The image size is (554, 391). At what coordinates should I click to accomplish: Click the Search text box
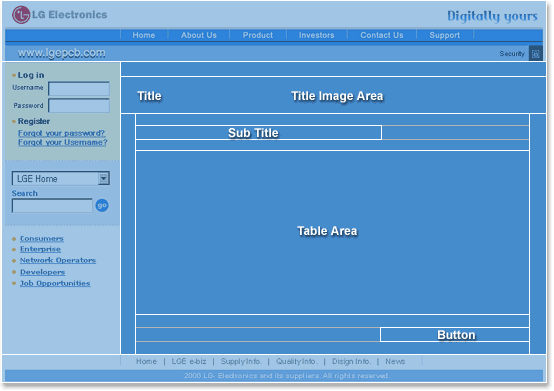pos(52,206)
